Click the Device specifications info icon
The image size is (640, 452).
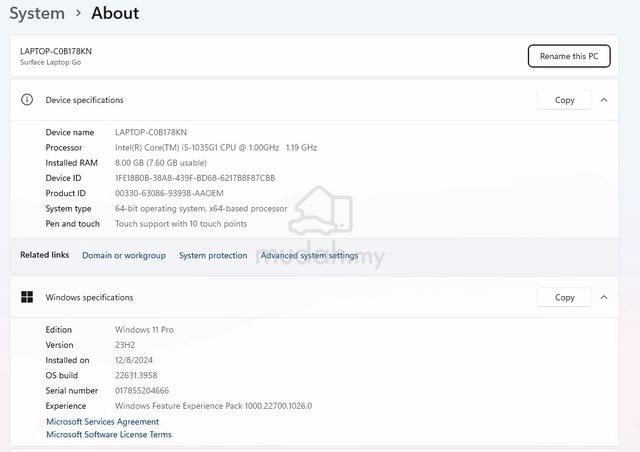click(x=27, y=100)
